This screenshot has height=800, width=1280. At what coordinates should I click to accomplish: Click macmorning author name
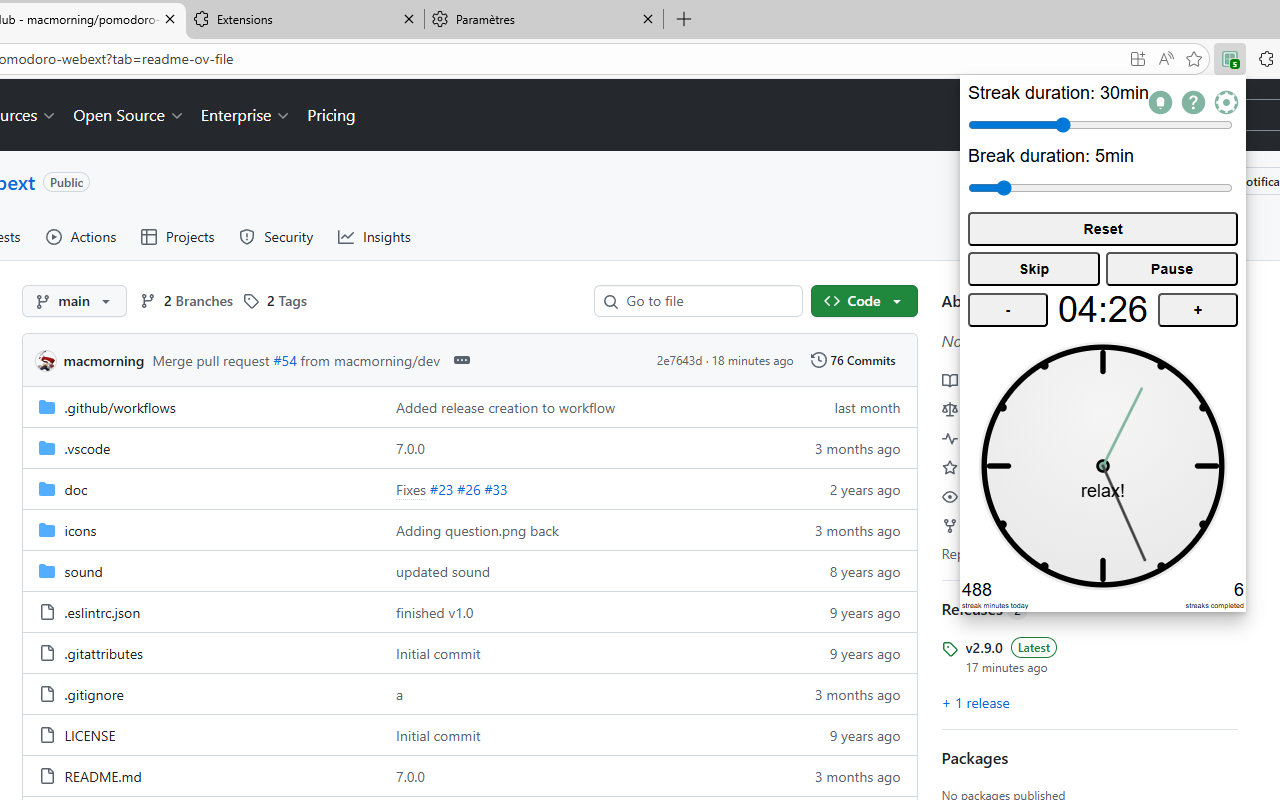tap(104, 361)
